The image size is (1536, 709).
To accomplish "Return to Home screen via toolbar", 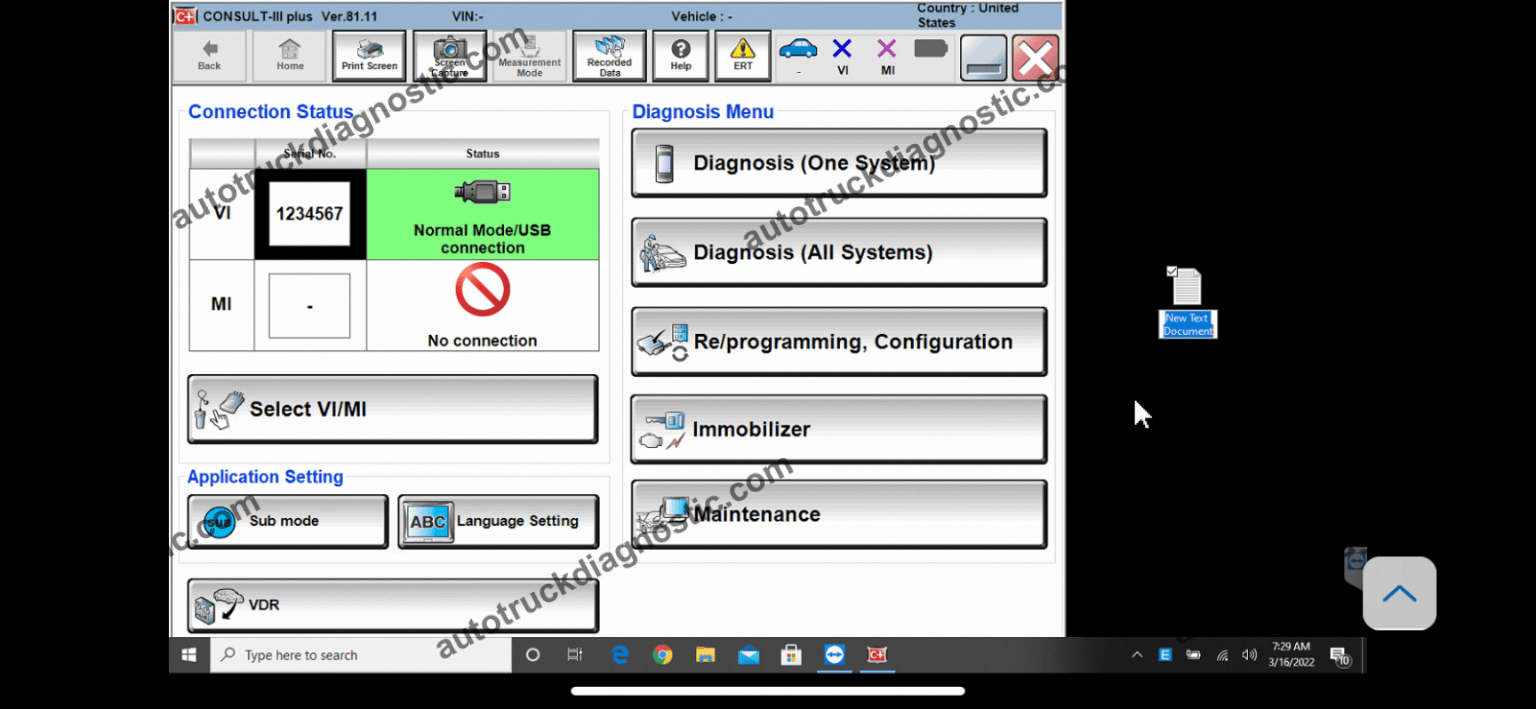I will tap(289, 56).
